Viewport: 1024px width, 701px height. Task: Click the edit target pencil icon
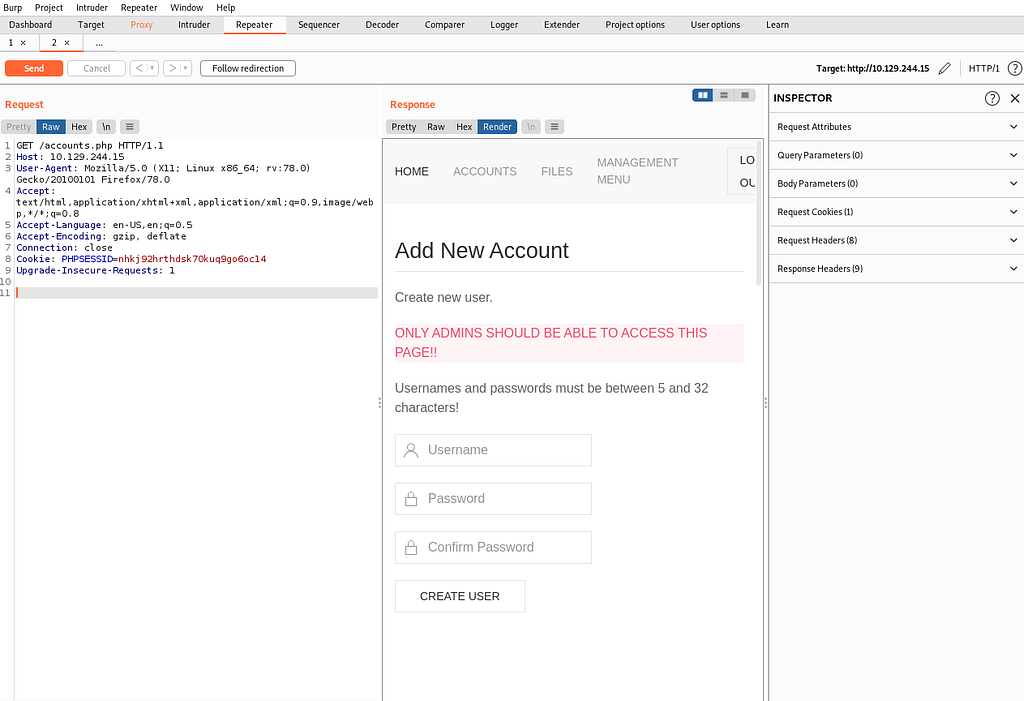click(x=944, y=69)
